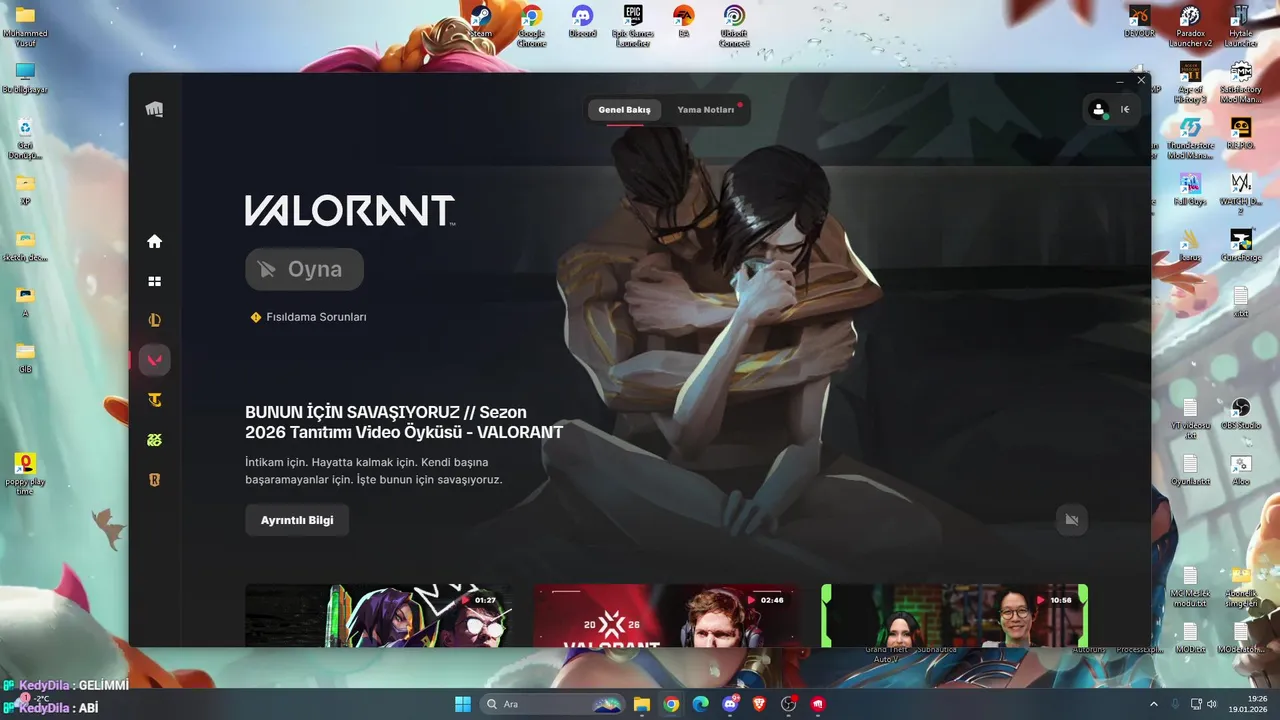Open the Windows Start menu
1280x720 pixels.
pyautogui.click(x=463, y=704)
